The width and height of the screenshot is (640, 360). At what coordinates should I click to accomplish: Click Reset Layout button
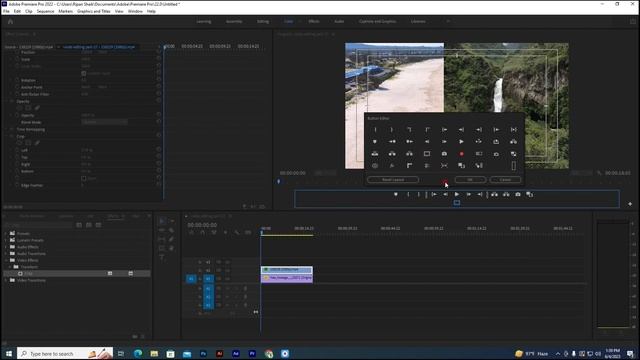click(x=393, y=180)
